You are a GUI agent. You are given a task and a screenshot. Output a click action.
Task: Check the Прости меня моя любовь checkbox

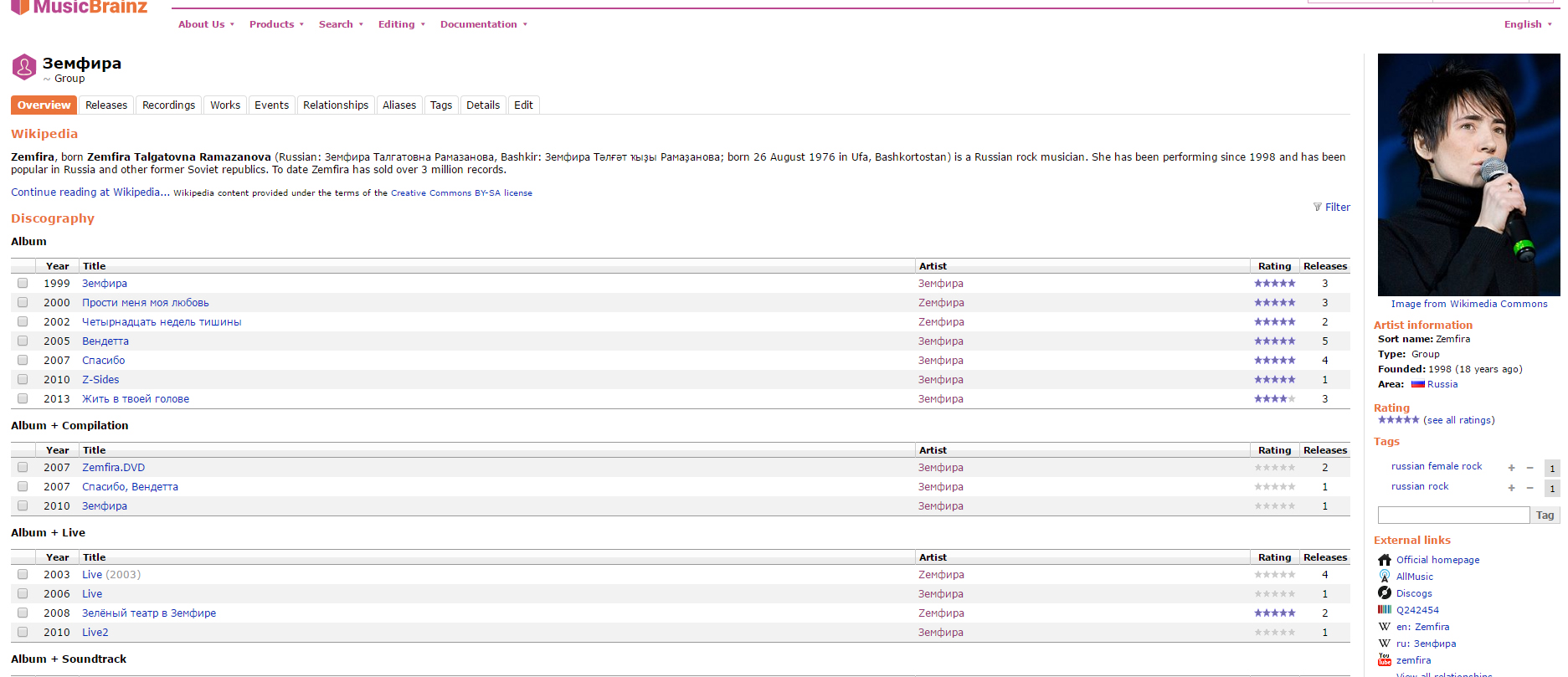[x=23, y=302]
